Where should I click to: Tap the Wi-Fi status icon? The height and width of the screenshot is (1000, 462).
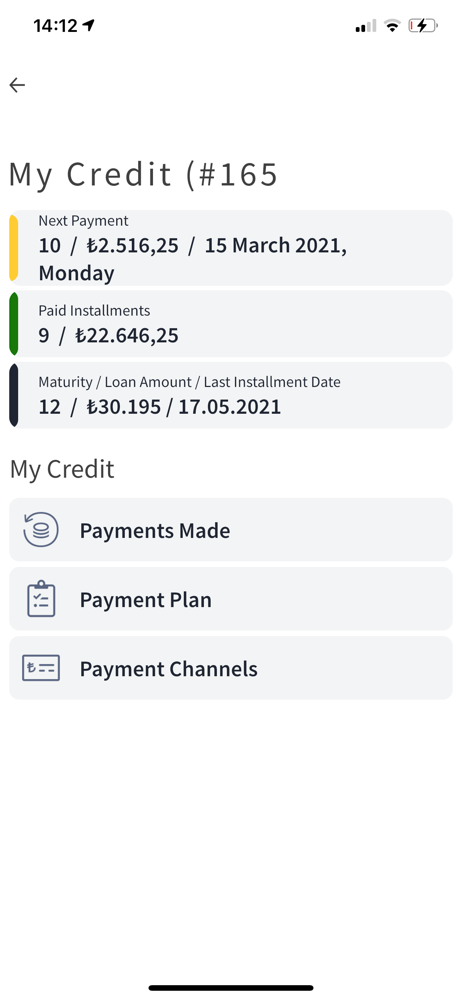[x=392, y=26]
